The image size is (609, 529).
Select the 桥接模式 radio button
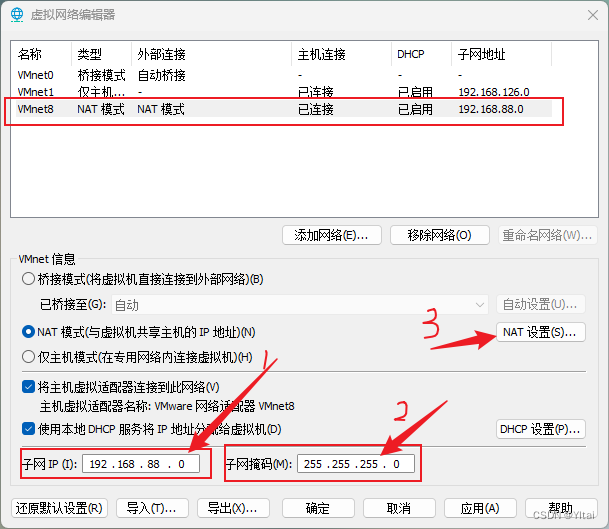(x=28, y=279)
